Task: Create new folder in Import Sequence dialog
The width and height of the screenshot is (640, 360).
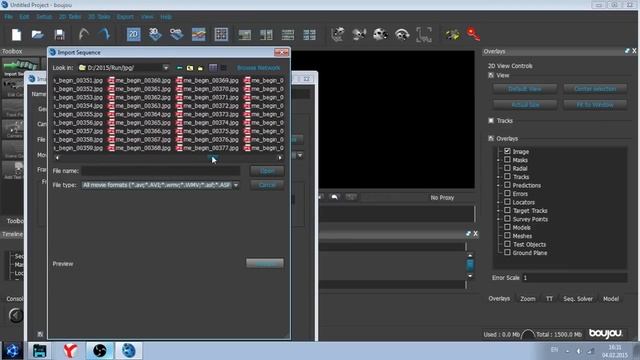Action: click(x=200, y=68)
